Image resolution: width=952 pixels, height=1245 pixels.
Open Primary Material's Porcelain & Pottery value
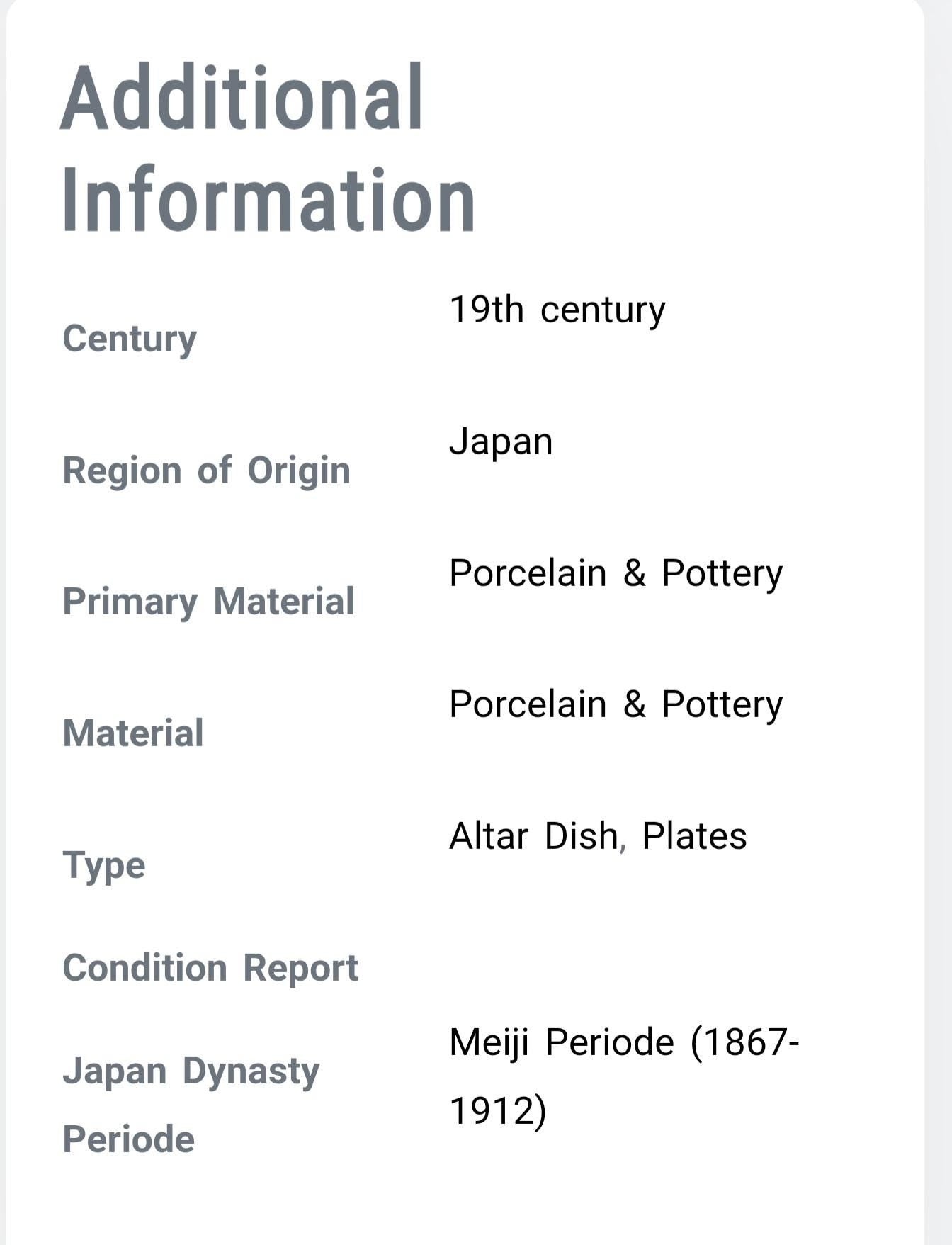[616, 573]
